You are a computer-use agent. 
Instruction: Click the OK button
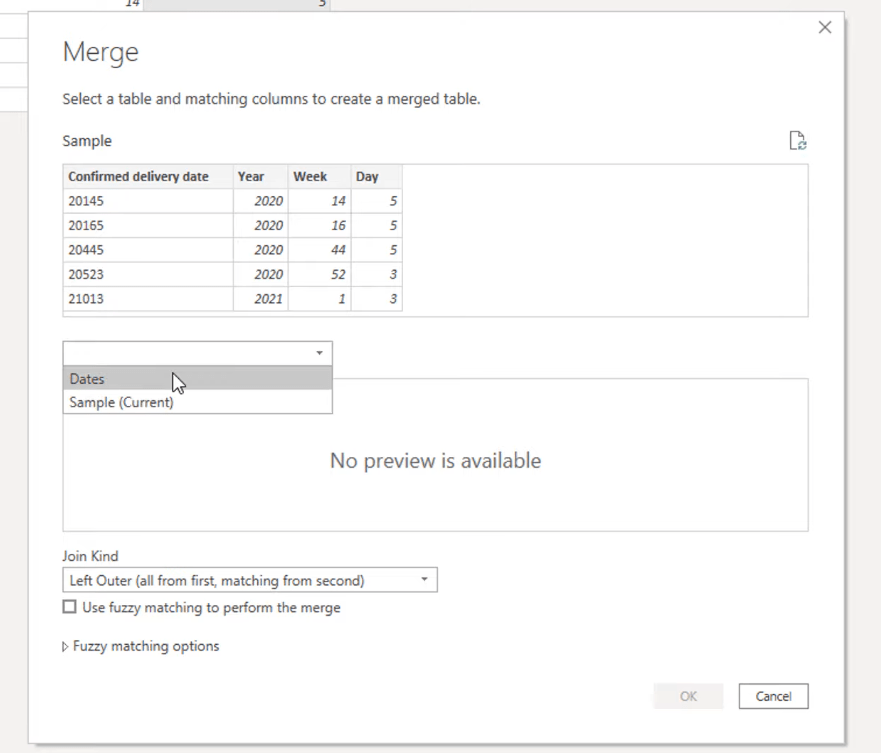pos(688,696)
